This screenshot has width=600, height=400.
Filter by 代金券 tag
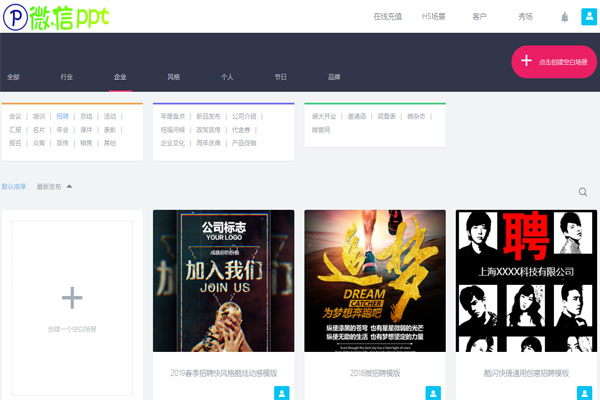pyautogui.click(x=241, y=130)
